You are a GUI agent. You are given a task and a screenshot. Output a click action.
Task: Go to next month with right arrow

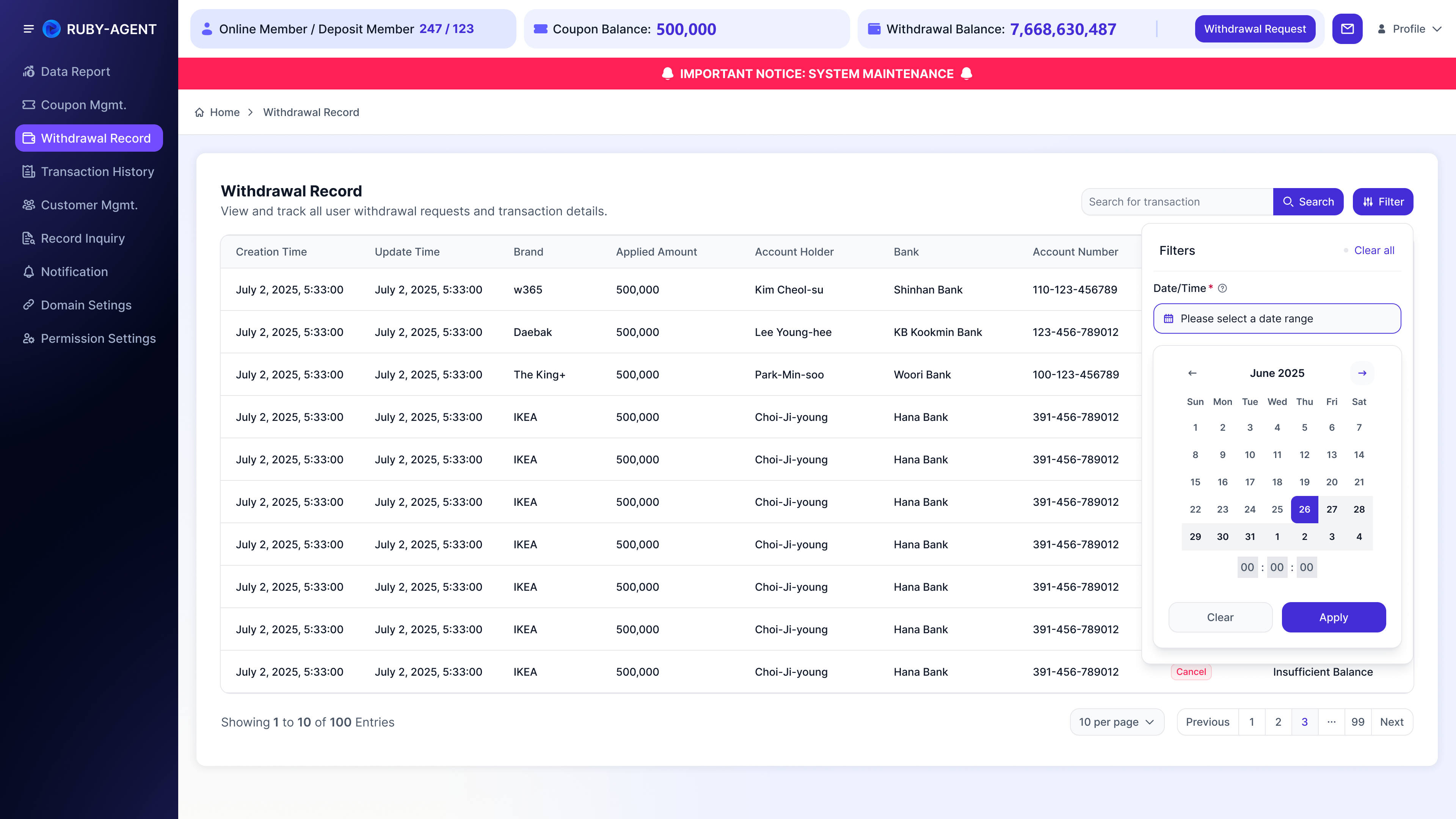1362,373
